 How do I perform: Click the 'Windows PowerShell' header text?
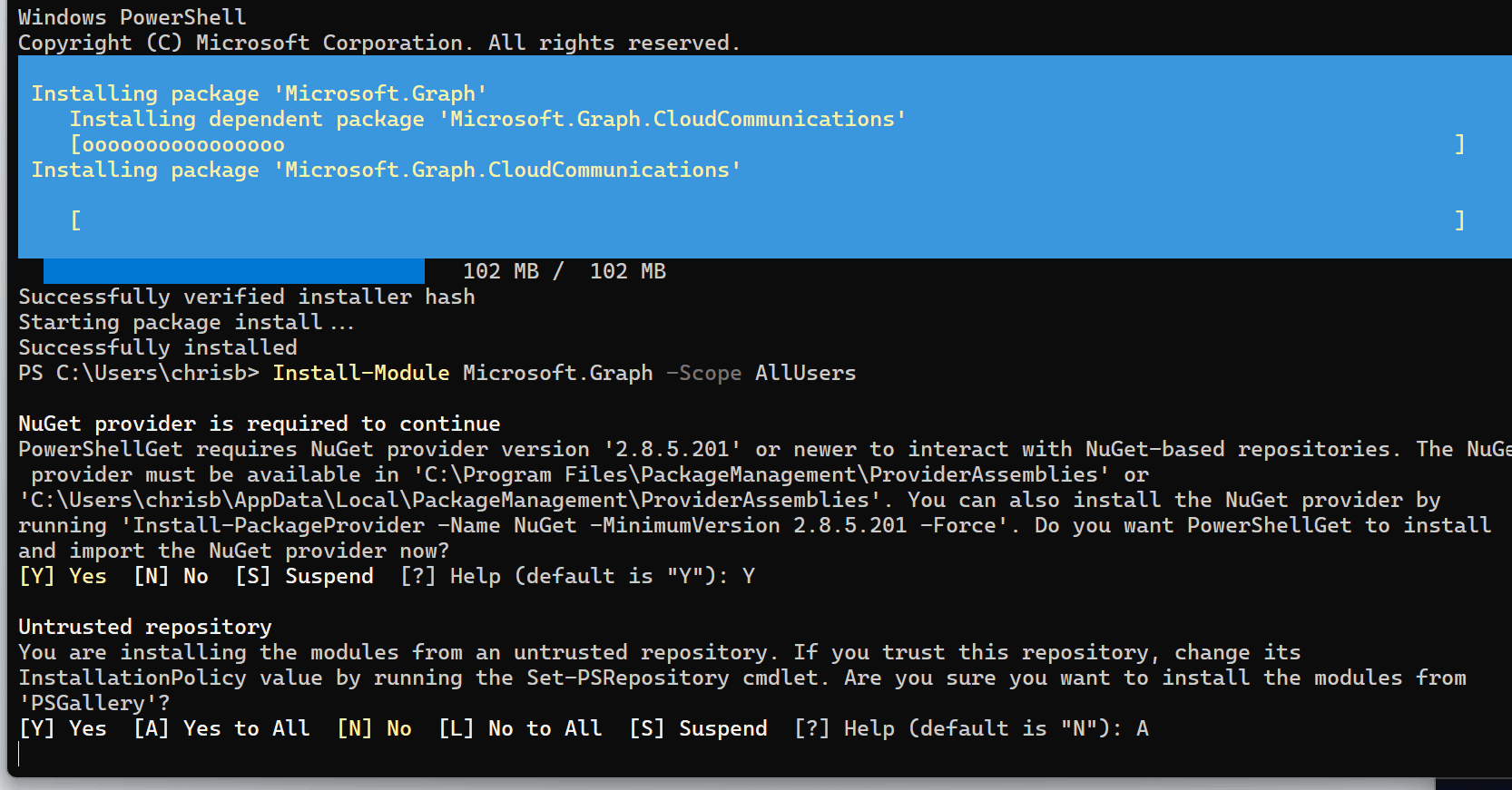point(133,17)
